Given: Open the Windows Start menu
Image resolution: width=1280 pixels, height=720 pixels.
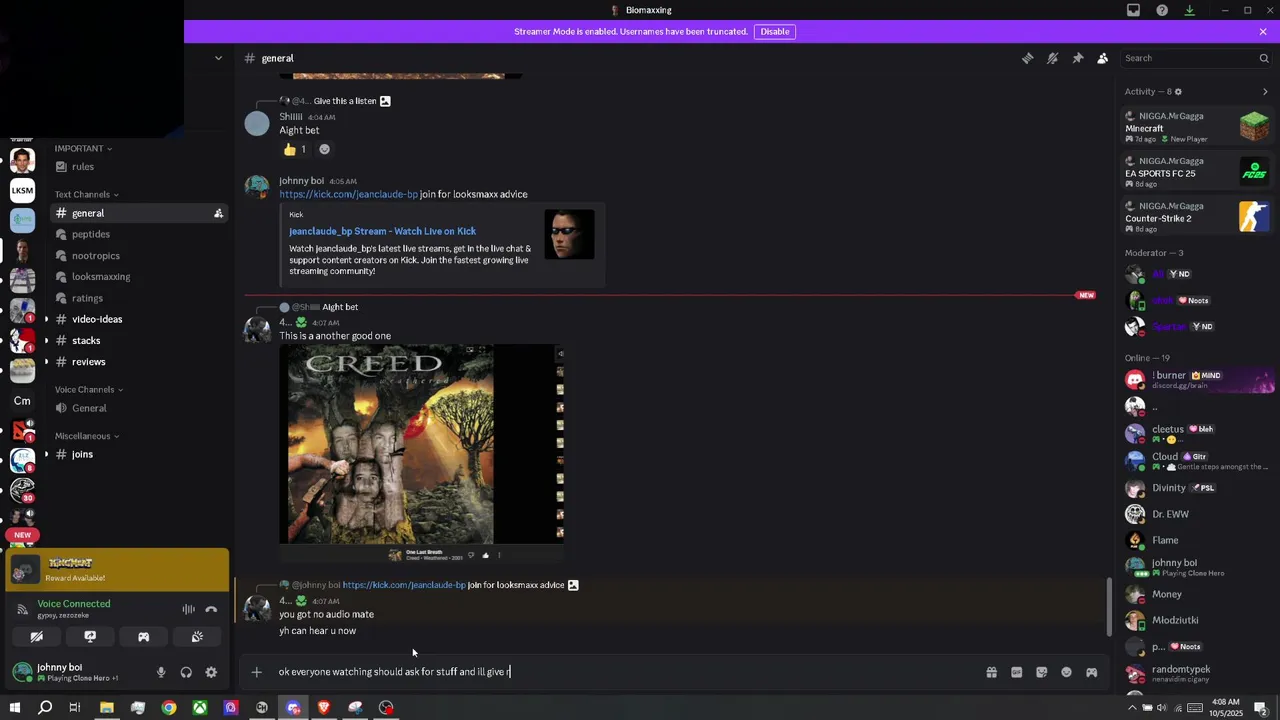Looking at the screenshot, I should tap(14, 708).
